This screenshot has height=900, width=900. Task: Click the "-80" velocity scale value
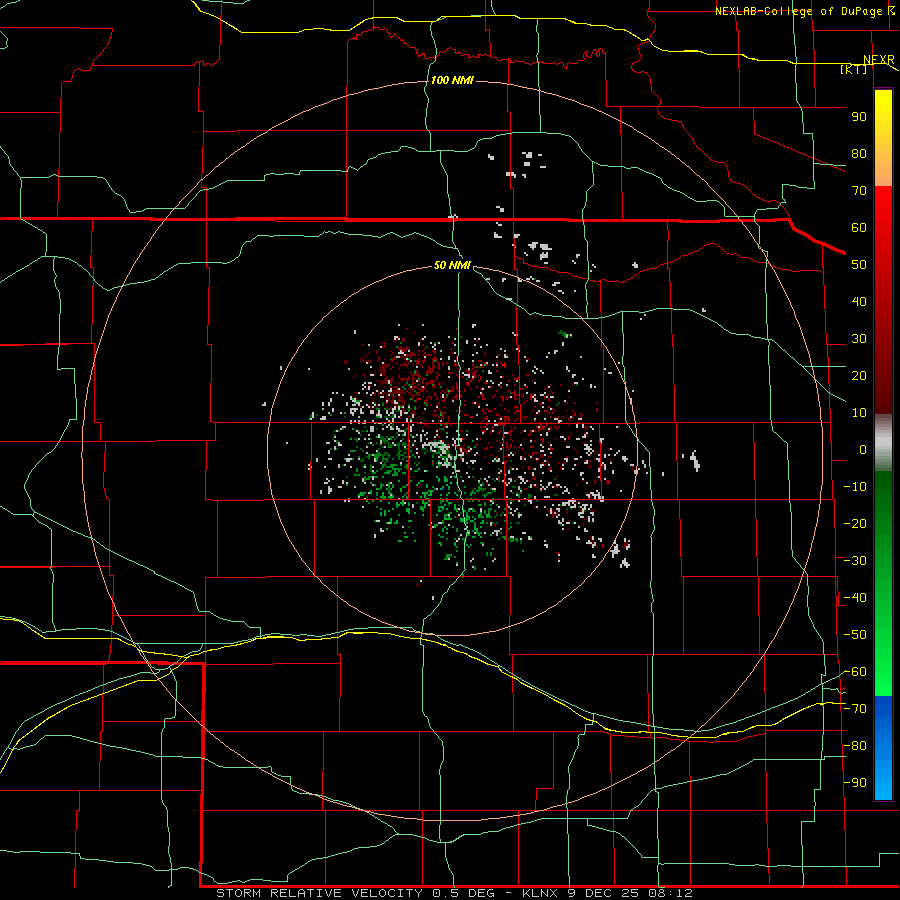[855, 746]
